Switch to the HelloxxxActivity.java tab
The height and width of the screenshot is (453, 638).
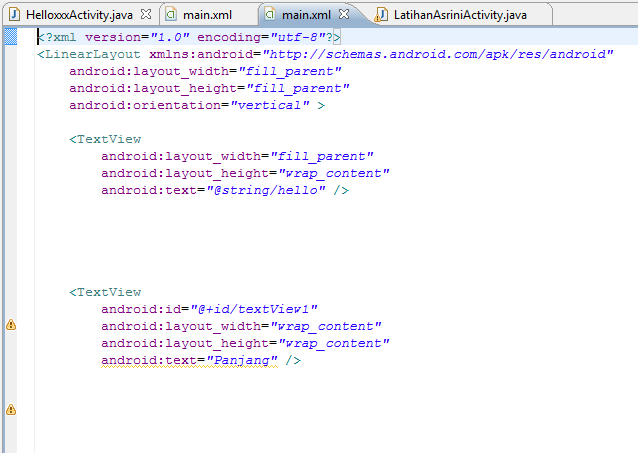(x=79, y=15)
